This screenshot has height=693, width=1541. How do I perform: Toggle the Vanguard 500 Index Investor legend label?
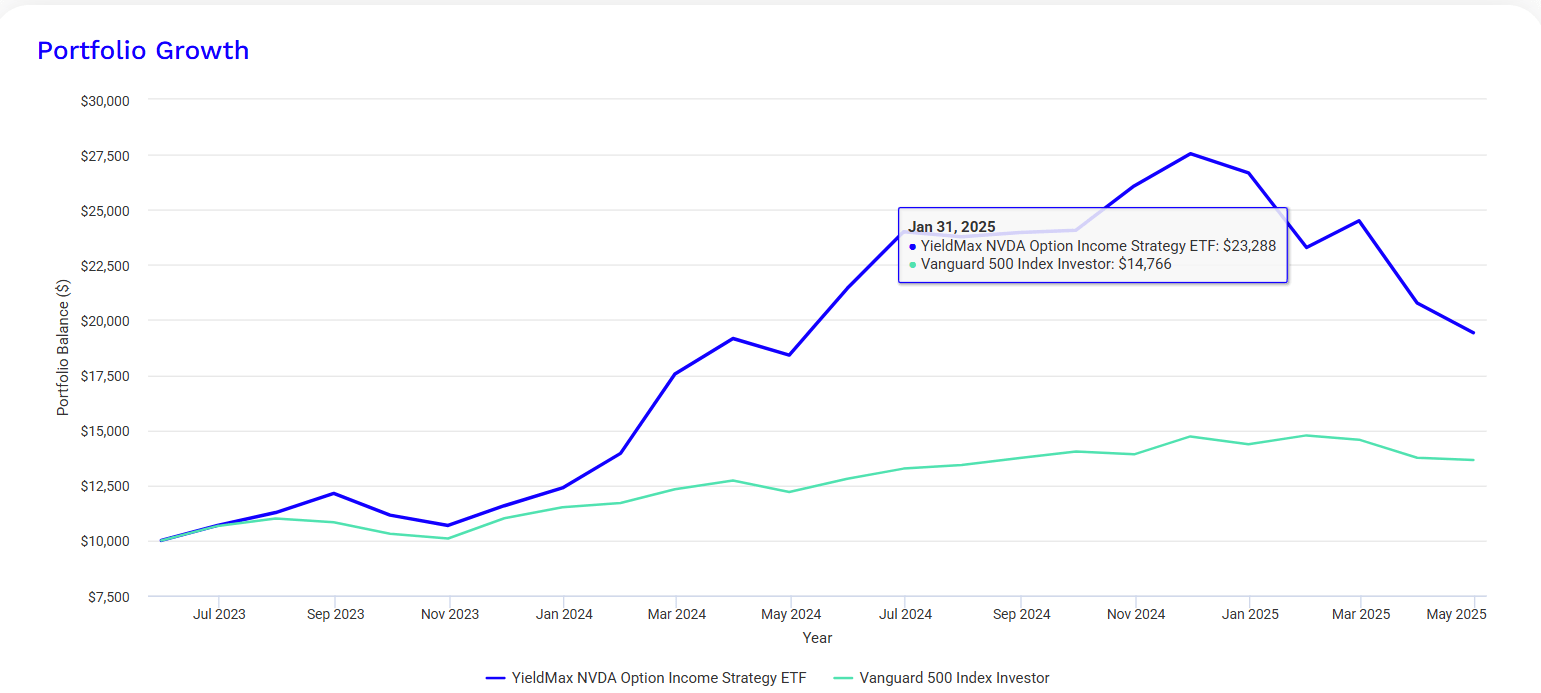pyautogui.click(x=954, y=678)
